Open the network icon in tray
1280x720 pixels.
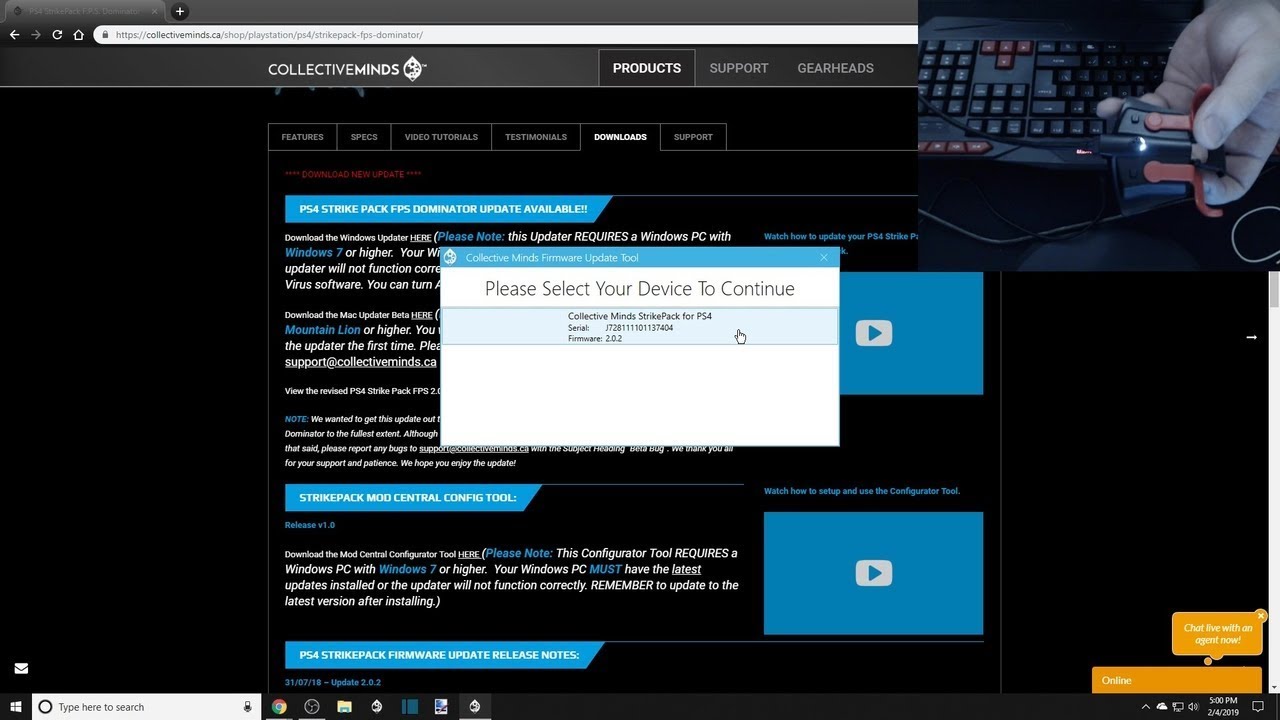point(1177,707)
